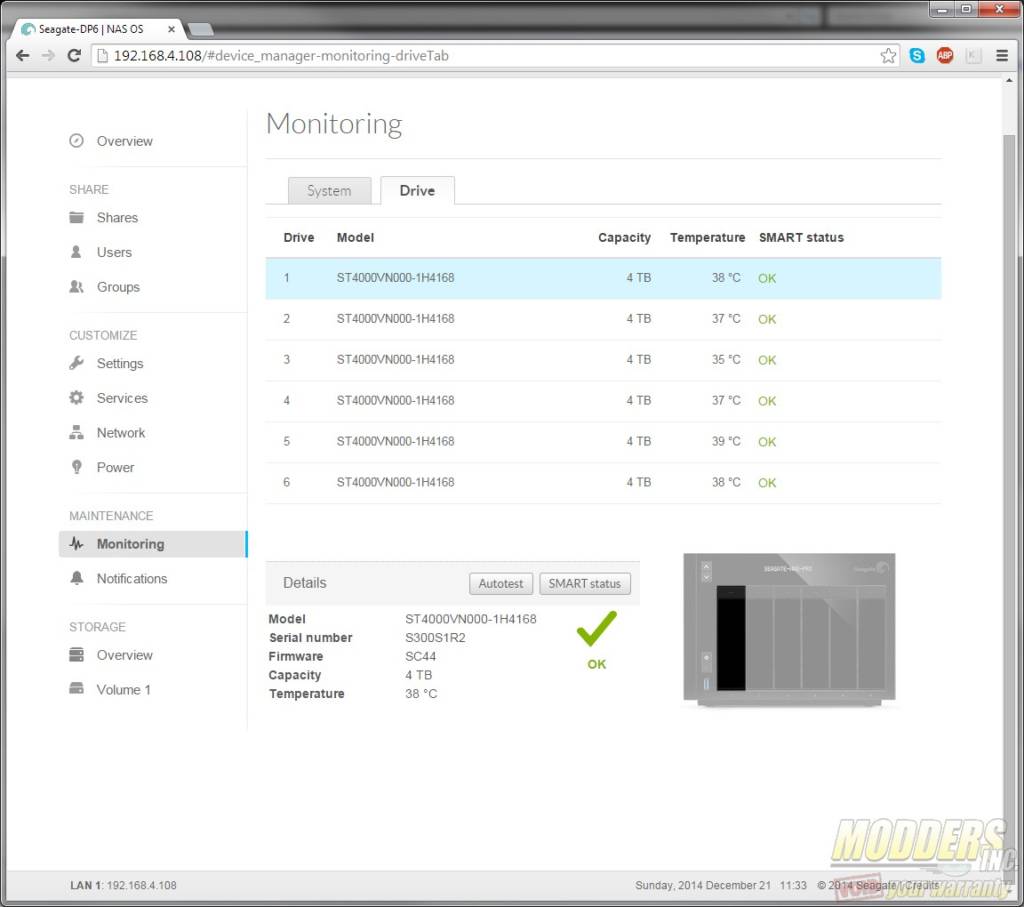
Task: Click the Capacity column header
Action: coord(624,238)
